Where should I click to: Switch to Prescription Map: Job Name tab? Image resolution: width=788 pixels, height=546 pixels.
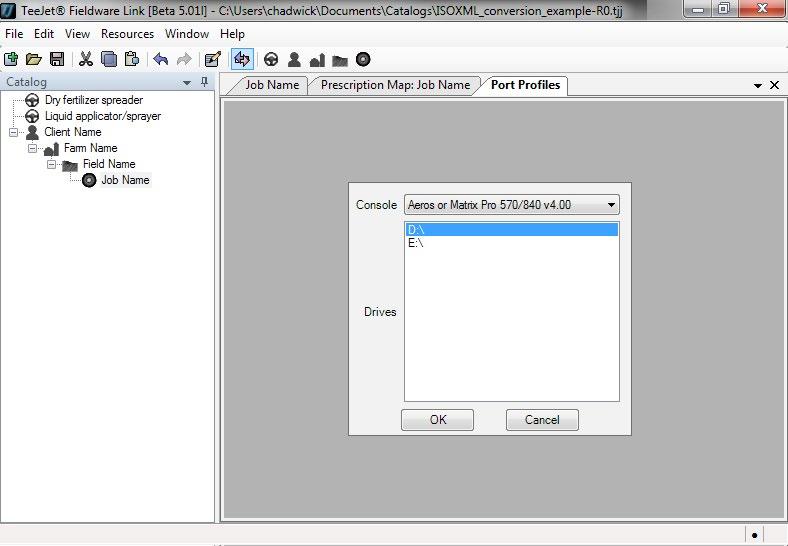tap(396, 85)
